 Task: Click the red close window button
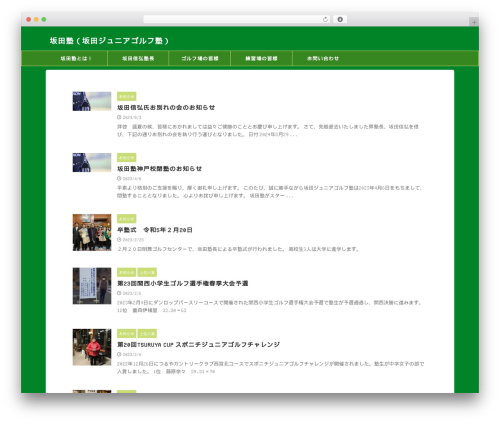point(29,19)
